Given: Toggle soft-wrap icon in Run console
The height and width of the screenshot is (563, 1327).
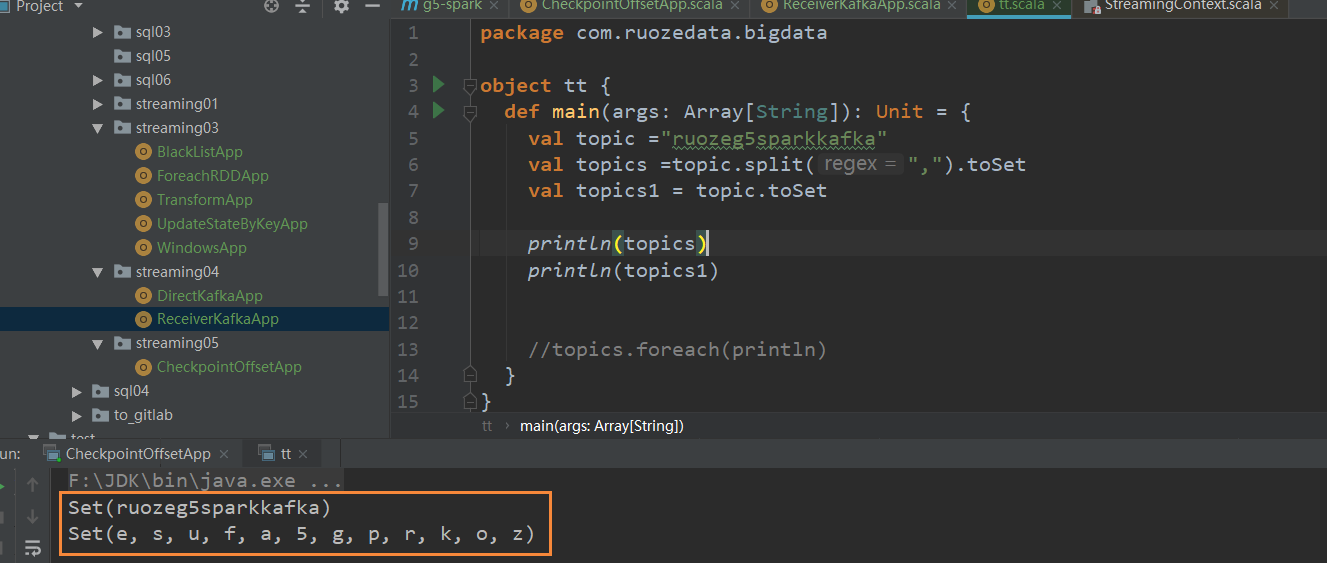Looking at the screenshot, I should [x=33, y=547].
